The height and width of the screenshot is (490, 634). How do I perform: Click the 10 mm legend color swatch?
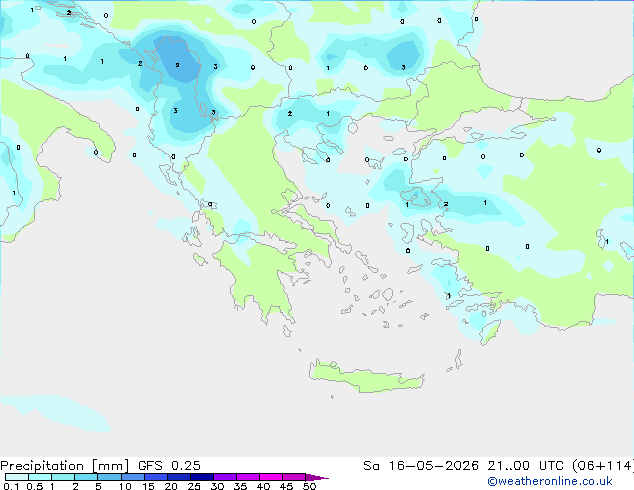(x=132, y=477)
